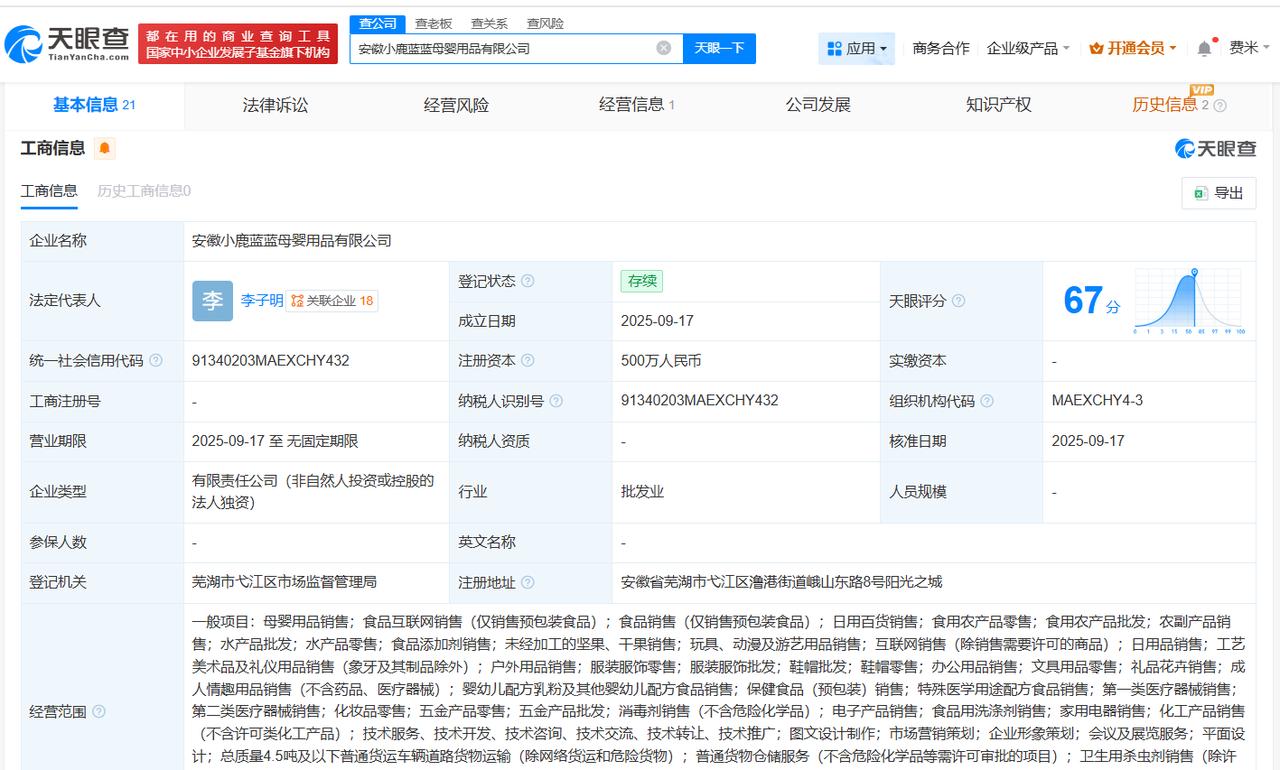The height and width of the screenshot is (770, 1280).
Task: Click the red promotional banner in the header
Action: (238, 43)
